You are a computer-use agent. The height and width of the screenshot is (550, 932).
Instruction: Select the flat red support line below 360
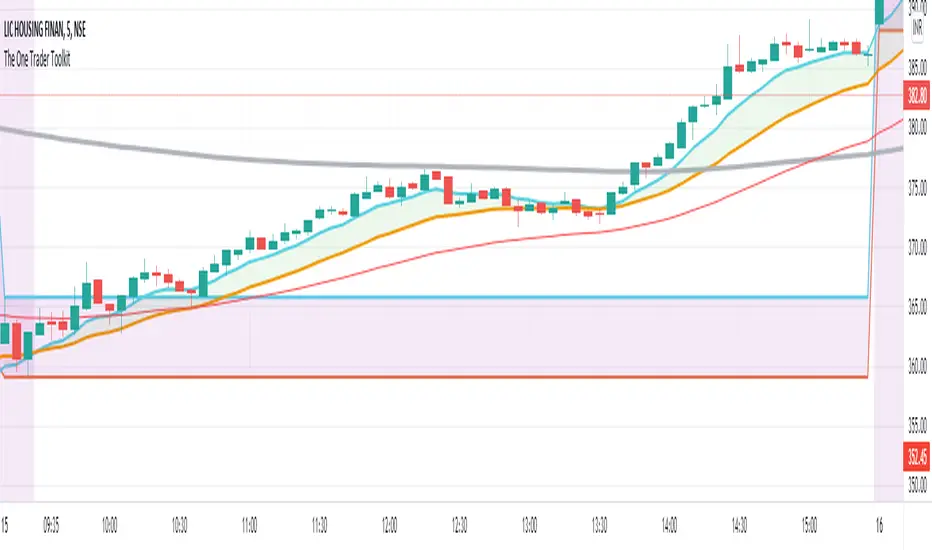coord(500,376)
